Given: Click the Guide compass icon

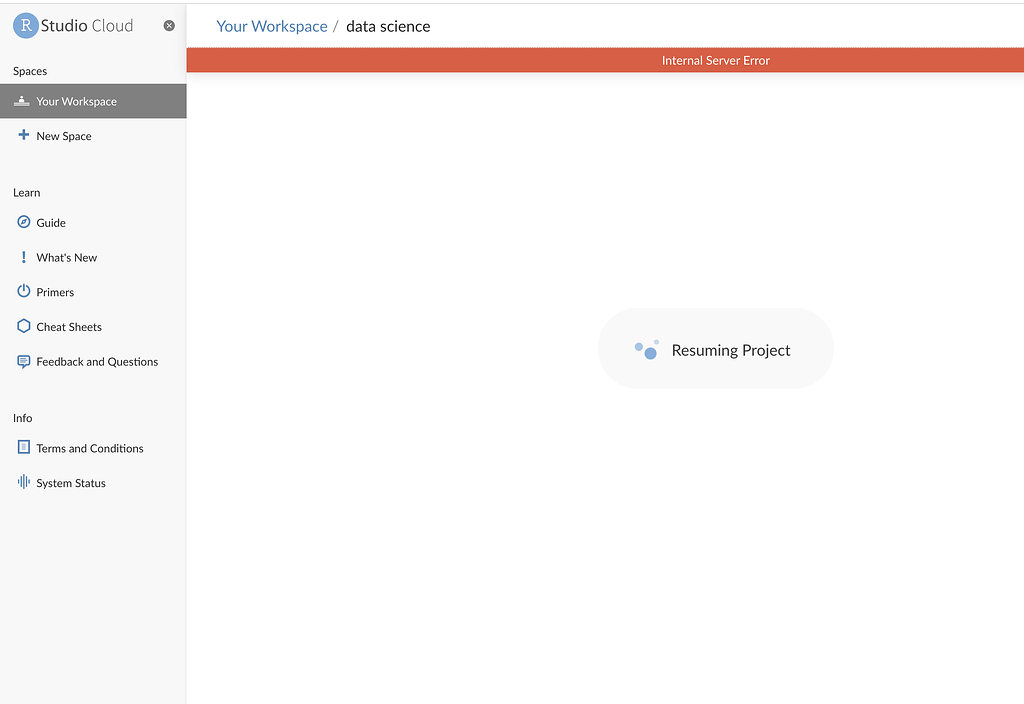Looking at the screenshot, I should coord(24,222).
